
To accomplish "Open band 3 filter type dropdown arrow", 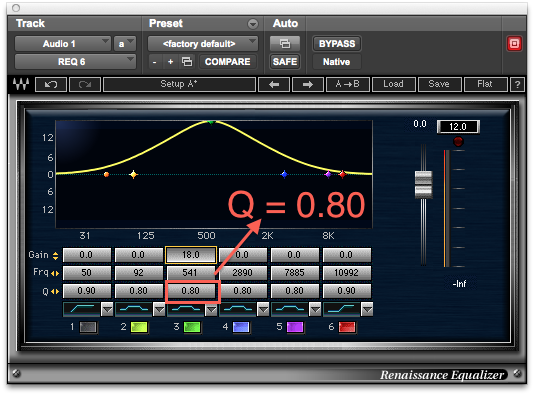I will 211,309.
